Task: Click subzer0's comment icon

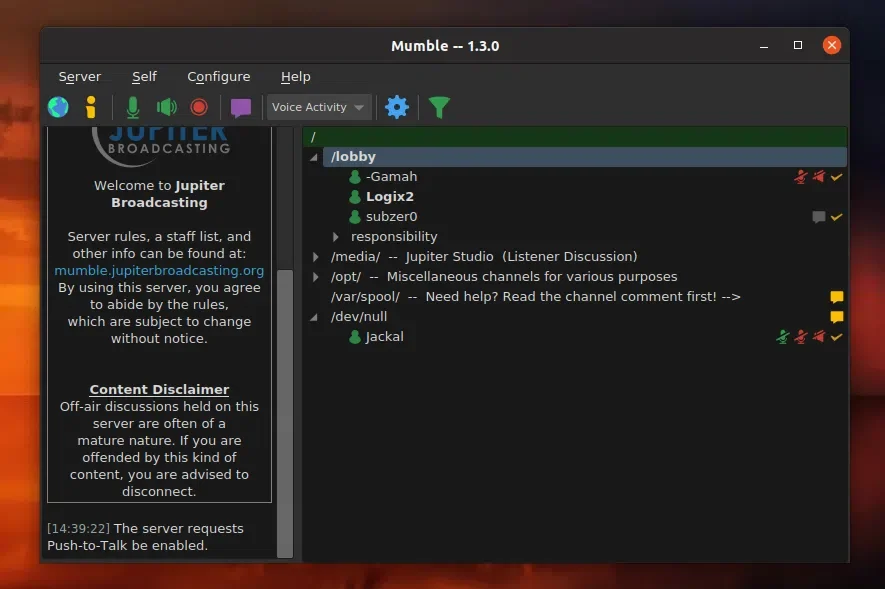Action: click(818, 217)
